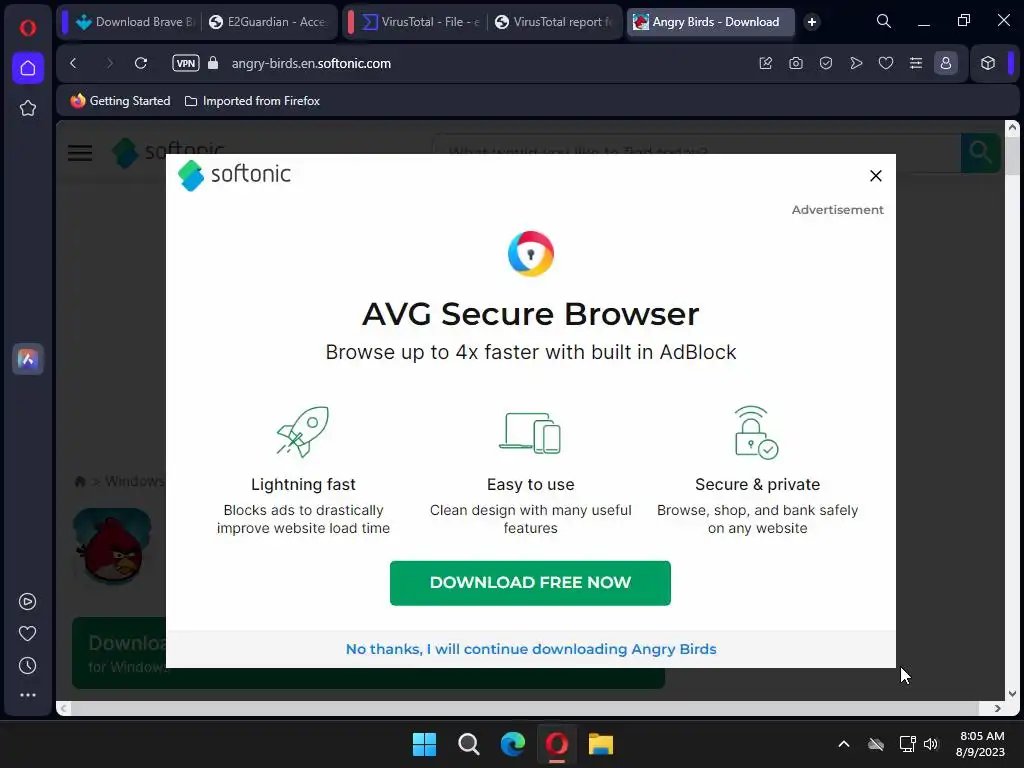Switch to E2Guardian tab
The height and width of the screenshot is (768, 1024).
coord(269,22)
